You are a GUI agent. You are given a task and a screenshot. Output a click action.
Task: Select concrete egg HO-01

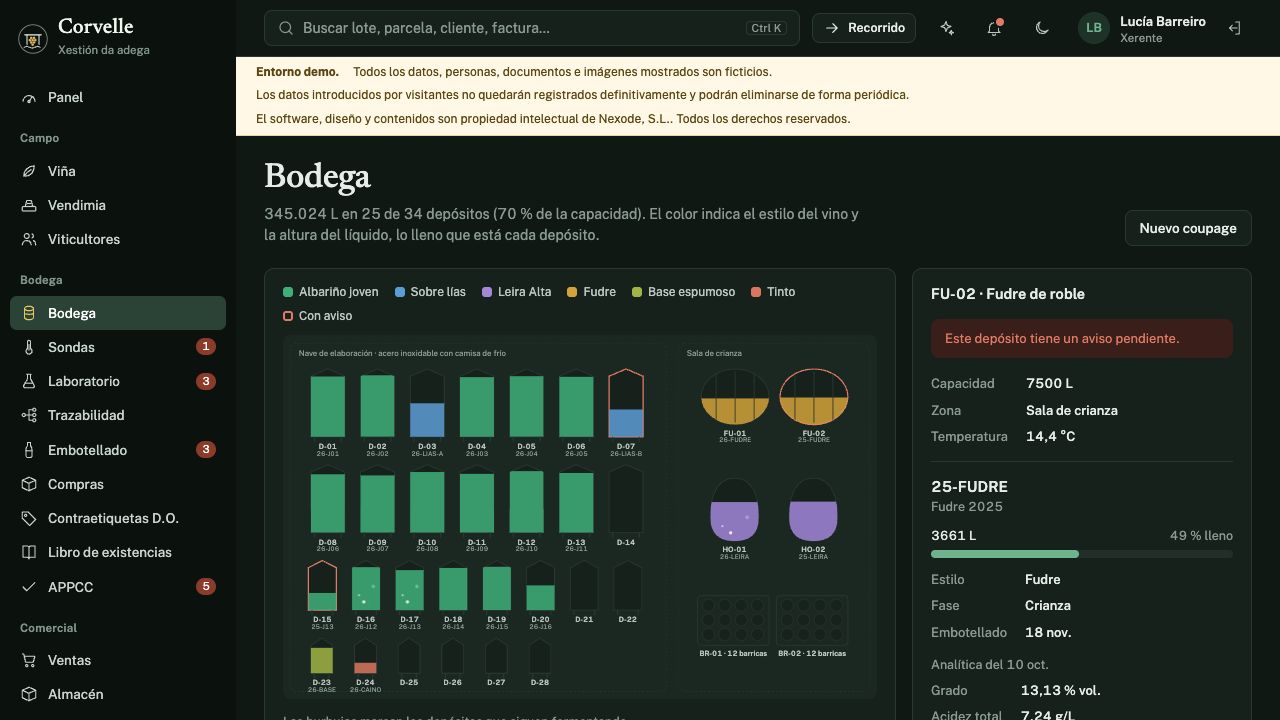[x=734, y=518]
